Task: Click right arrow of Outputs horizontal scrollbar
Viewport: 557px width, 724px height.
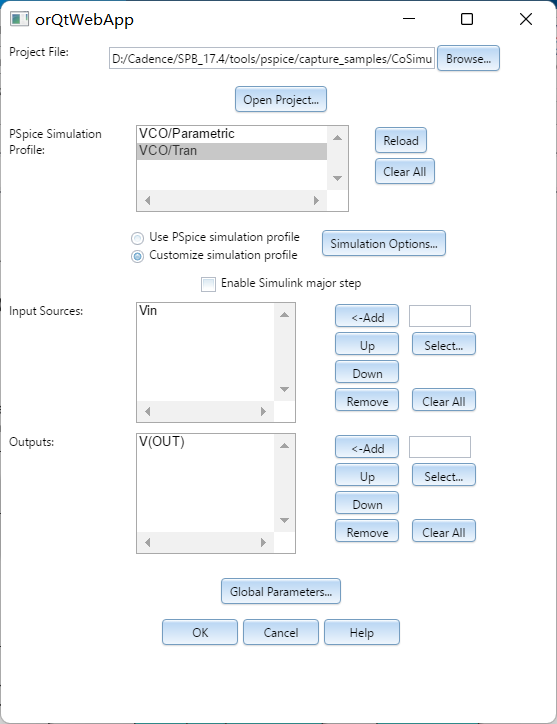Action: [263, 543]
